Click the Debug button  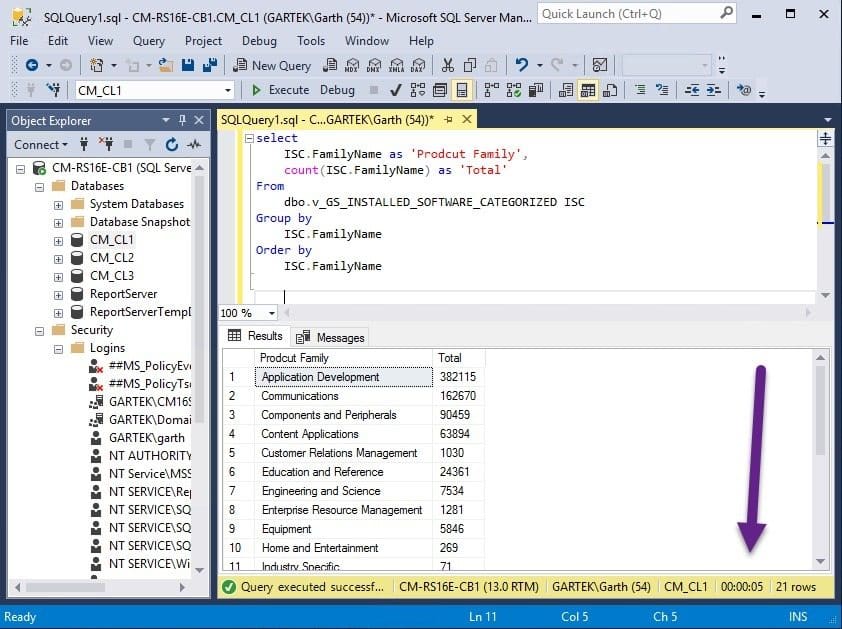337,90
